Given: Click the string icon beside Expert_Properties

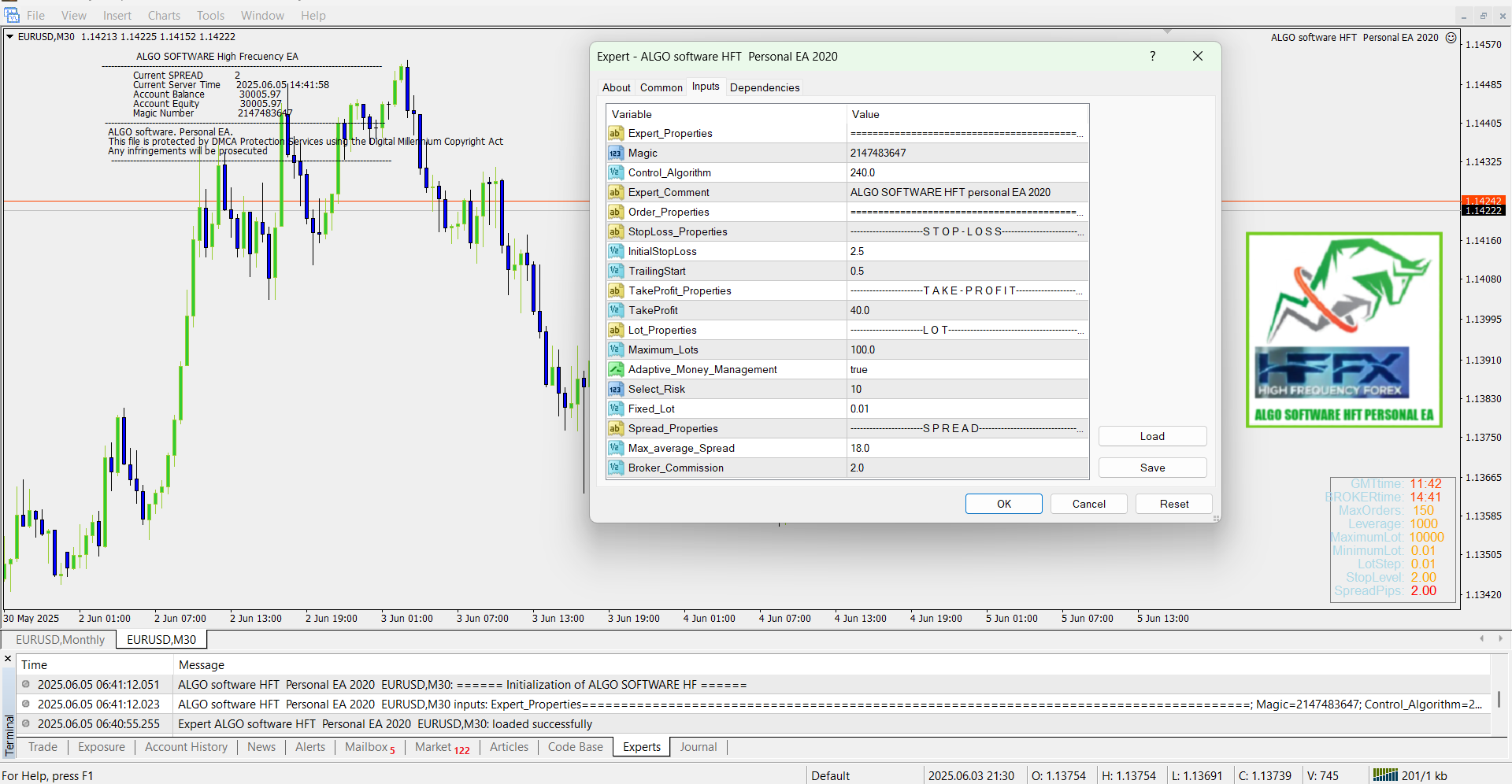Looking at the screenshot, I should [x=615, y=134].
